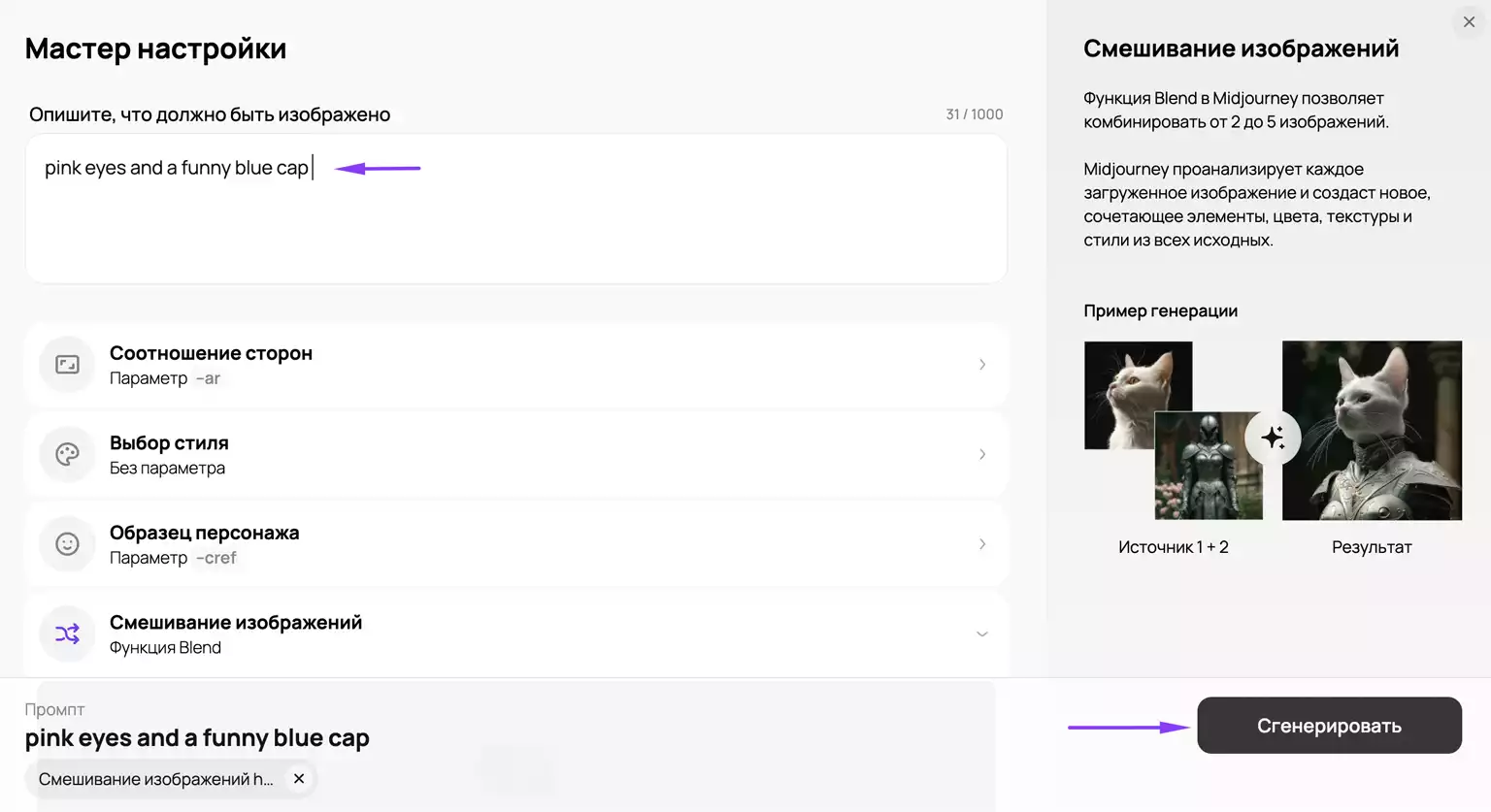Collapse the Смешивание изображений section chevron

(982, 634)
